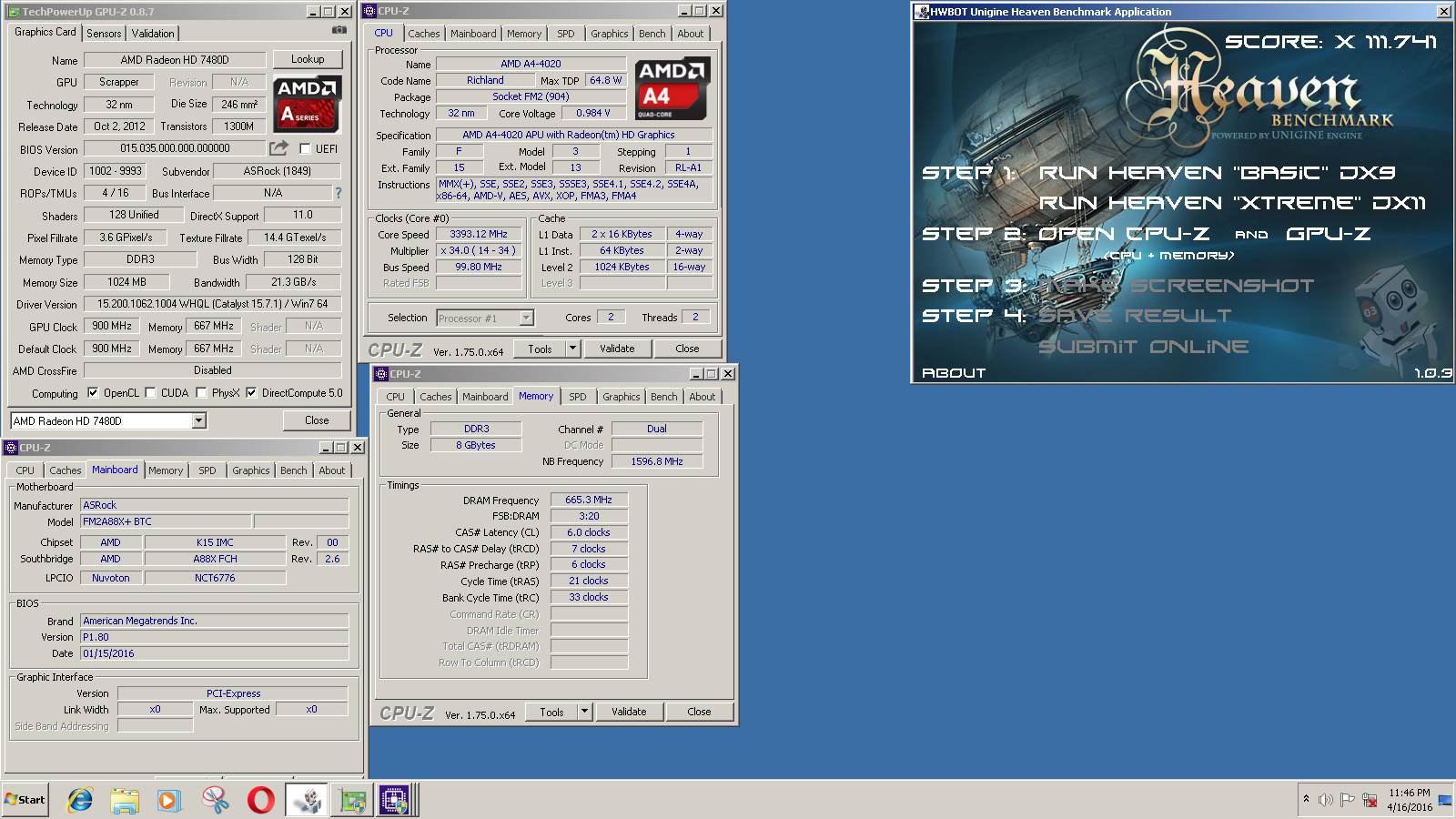Switch to HWBOT Heaven app in taskbar
This screenshot has height=819, width=1456.
[308, 800]
